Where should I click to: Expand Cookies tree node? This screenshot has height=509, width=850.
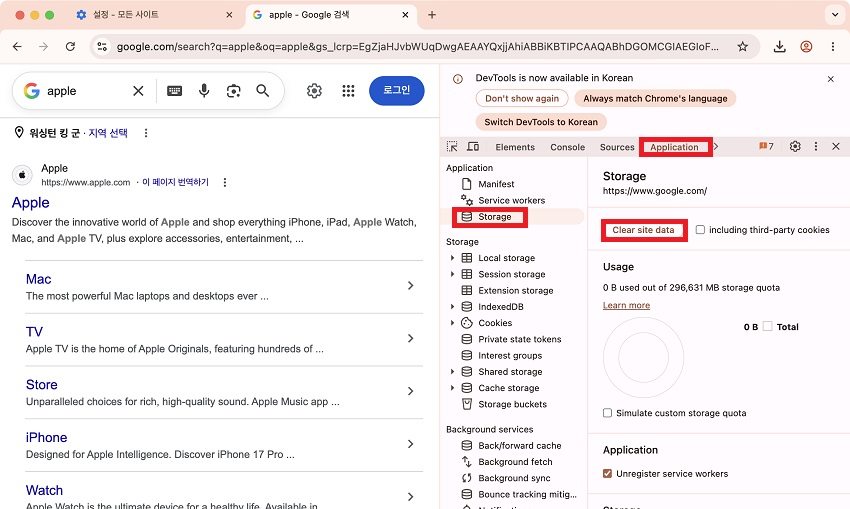click(452, 323)
